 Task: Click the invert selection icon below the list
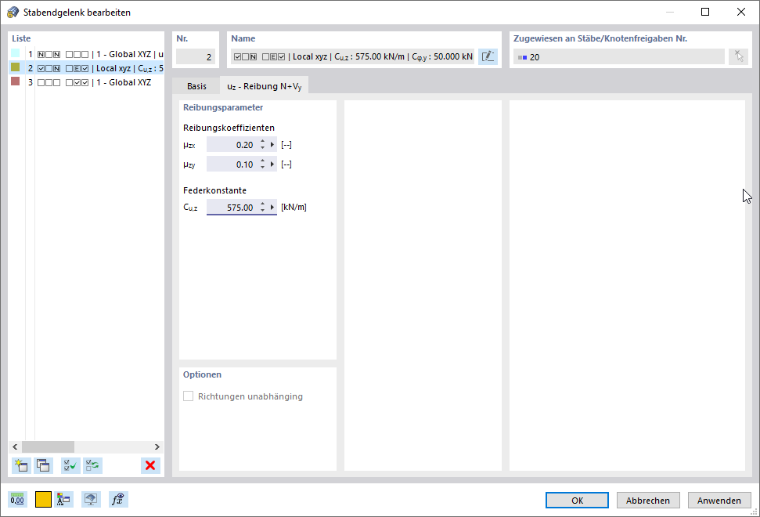point(92,466)
